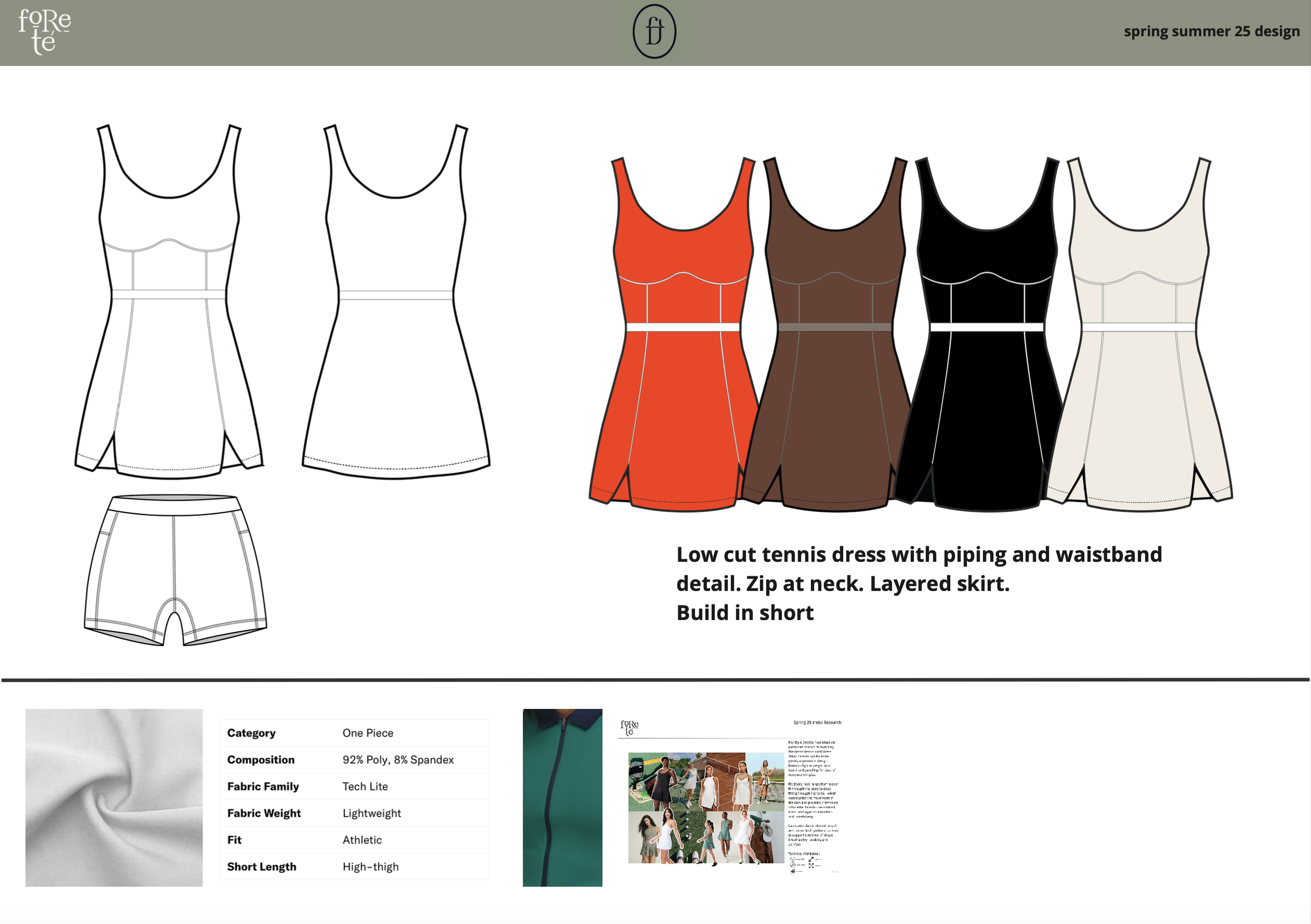Image resolution: width=1311 pixels, height=924 pixels.
Task: Click the built-in shorts line drawing
Action: coord(175,570)
